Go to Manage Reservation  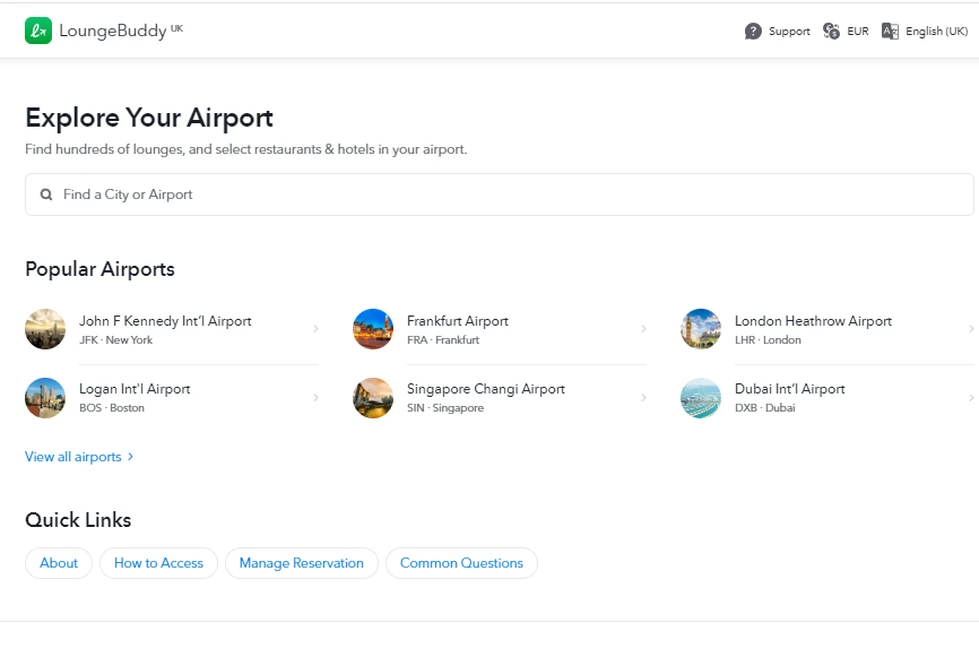tap(301, 563)
